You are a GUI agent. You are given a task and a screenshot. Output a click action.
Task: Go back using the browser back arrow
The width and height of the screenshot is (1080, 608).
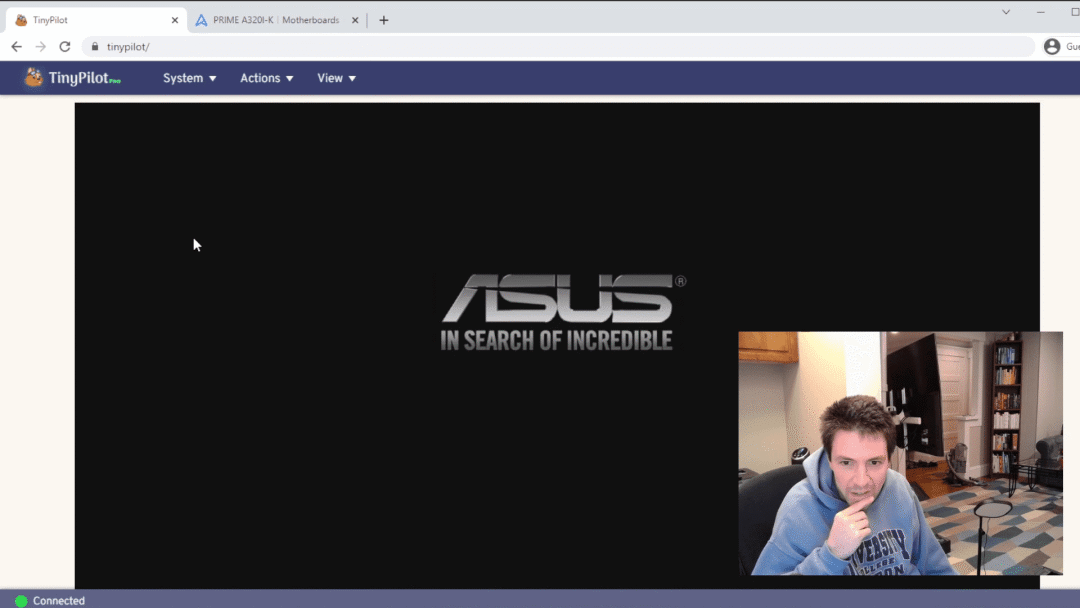(16, 47)
